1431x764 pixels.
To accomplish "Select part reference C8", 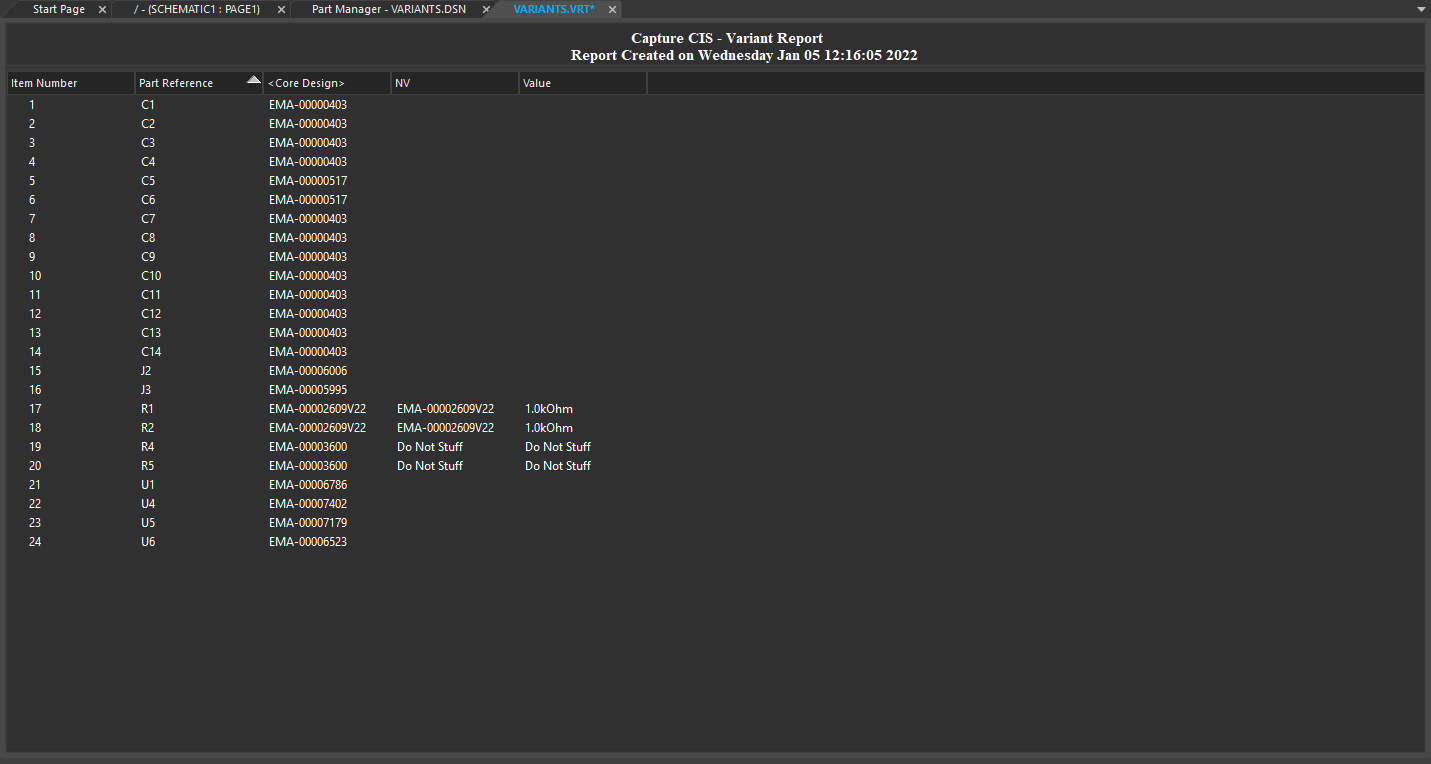I will (x=148, y=237).
